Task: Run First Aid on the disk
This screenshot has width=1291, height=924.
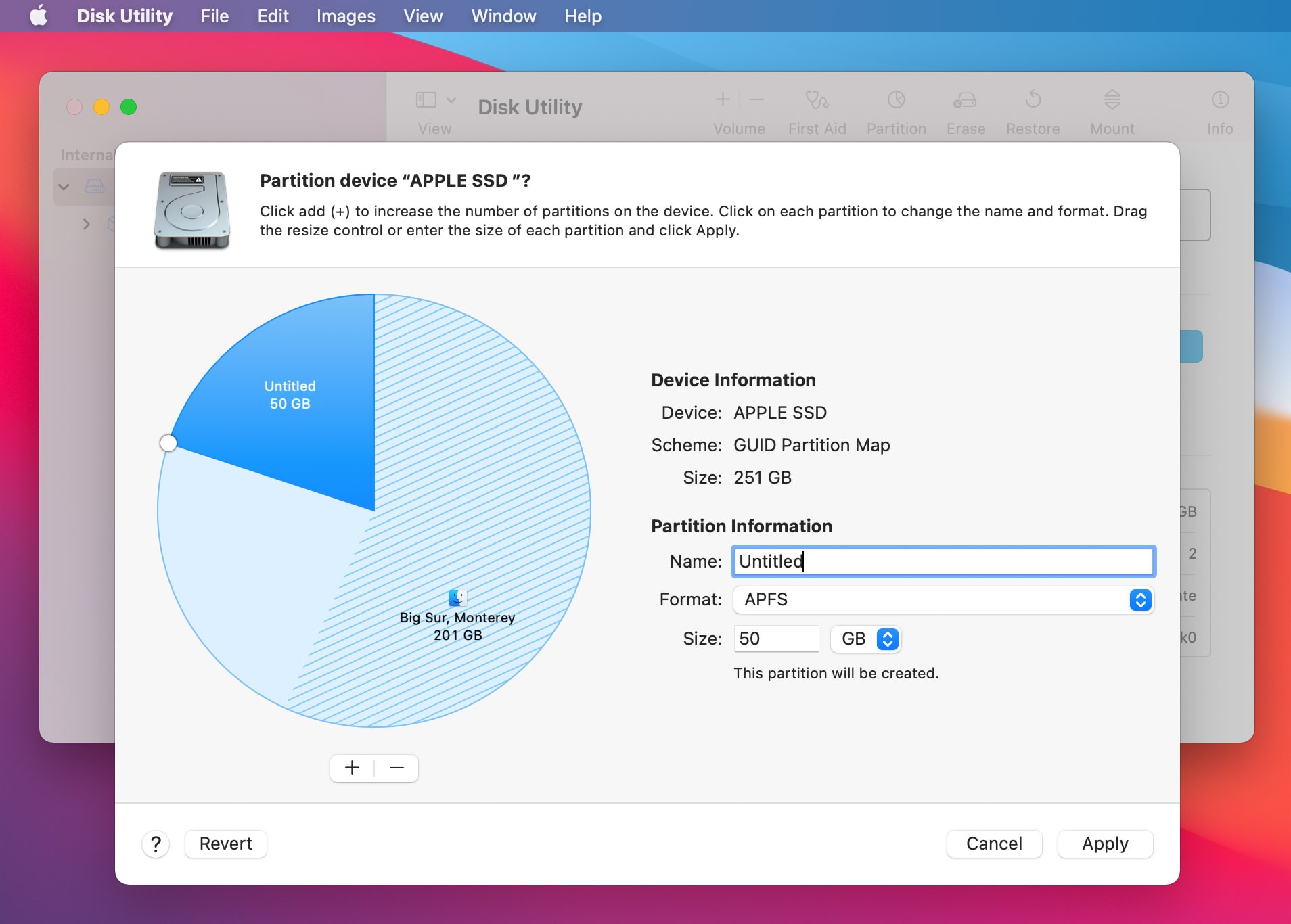Action: click(x=815, y=112)
